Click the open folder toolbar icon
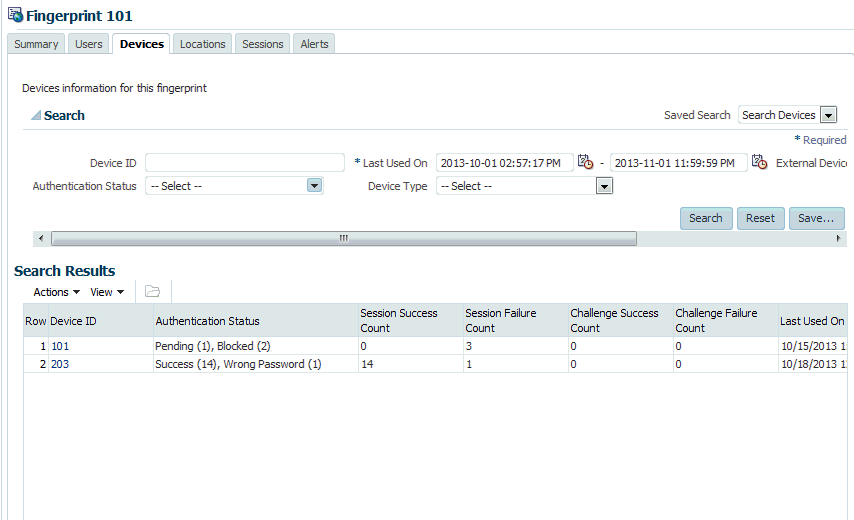 (152, 292)
